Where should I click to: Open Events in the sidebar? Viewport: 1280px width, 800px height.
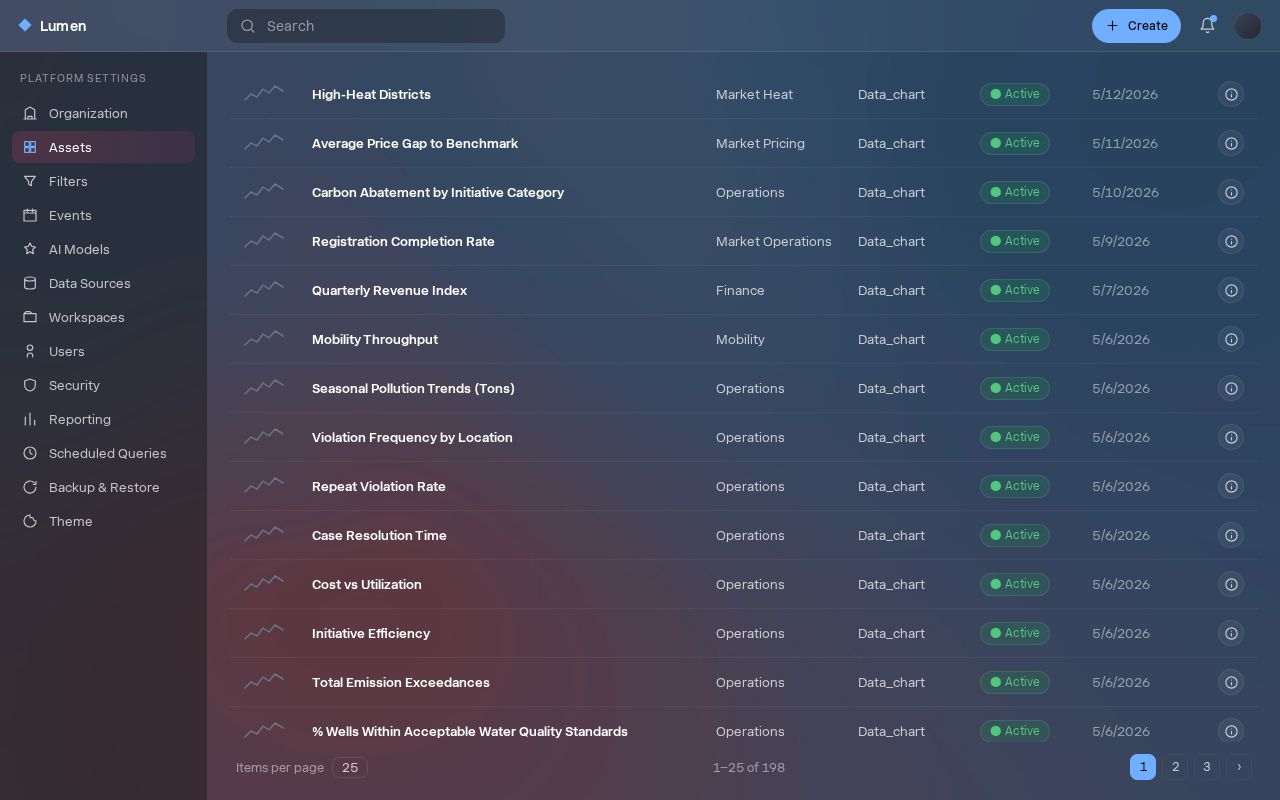103,215
